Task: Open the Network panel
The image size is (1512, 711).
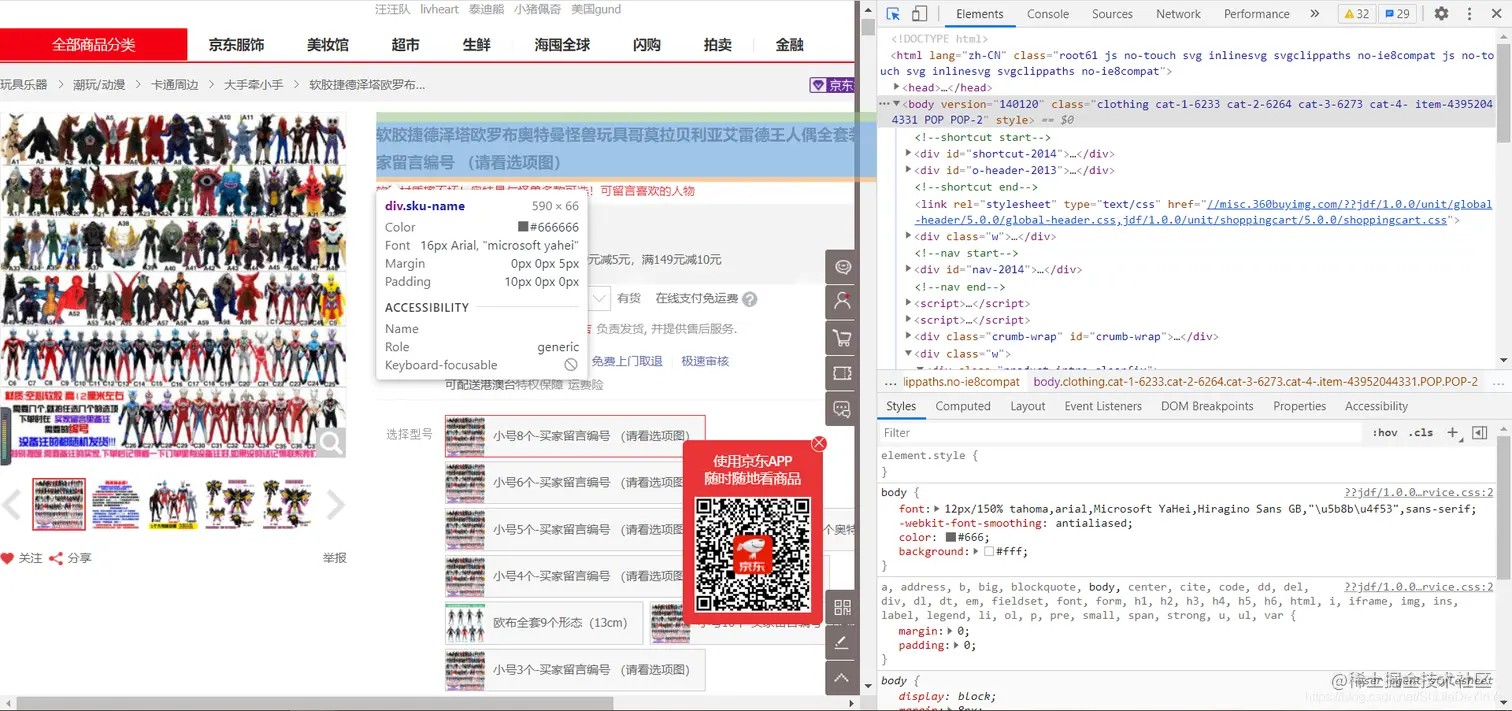Action: coord(1178,14)
